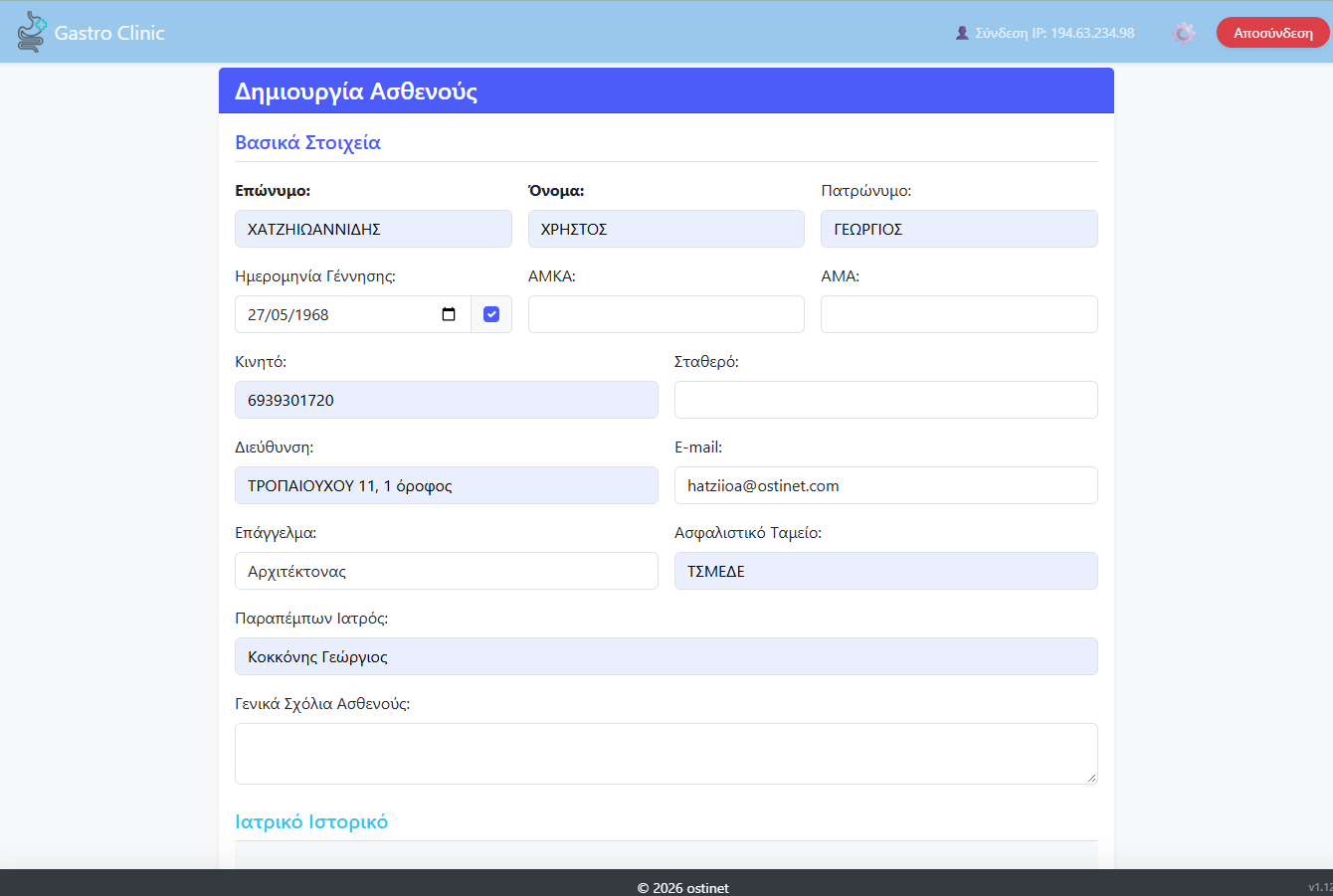Toggle the checkbox next to birth date

click(x=491, y=314)
